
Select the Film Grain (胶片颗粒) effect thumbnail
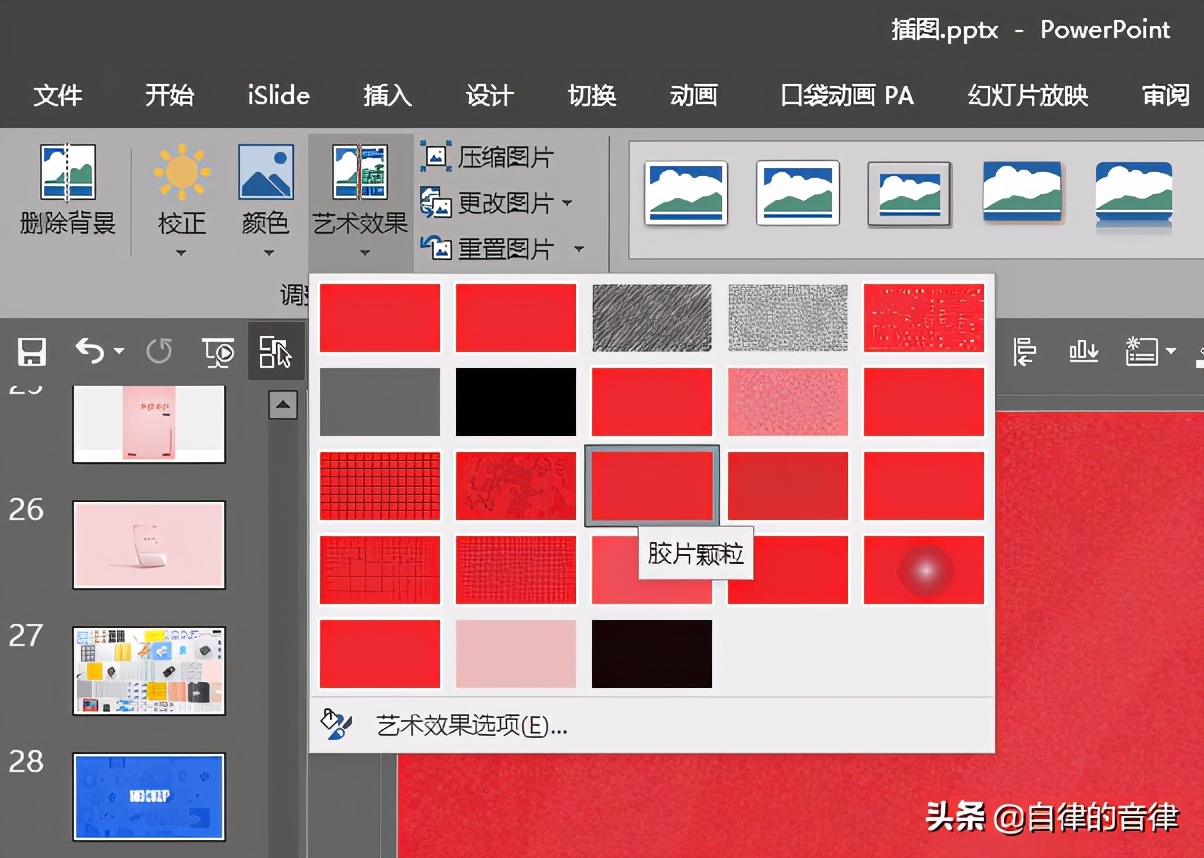tap(652, 486)
